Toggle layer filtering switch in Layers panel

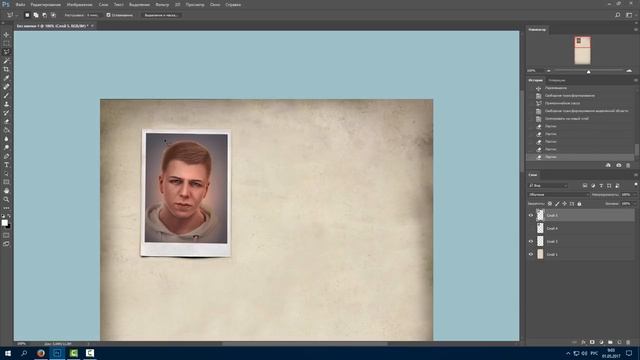[636, 184]
